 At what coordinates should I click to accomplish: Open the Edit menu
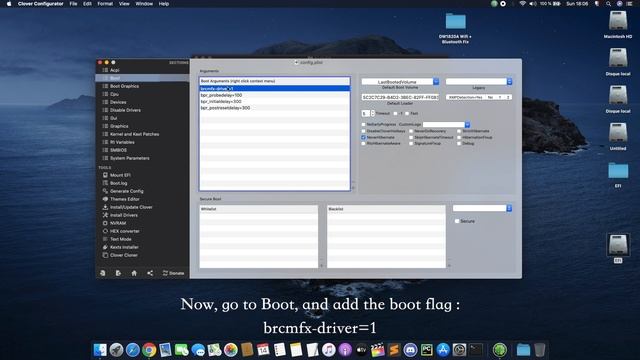pos(87,4)
